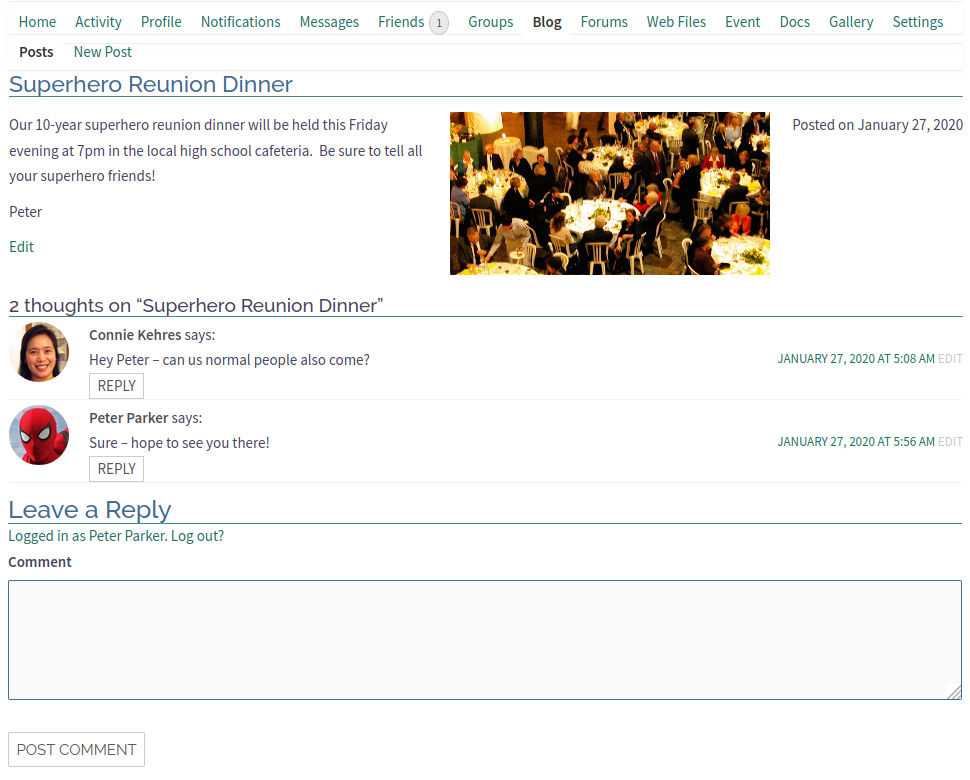Reply to Peter Parker's comment
Screen dimensions: 970x780
[116, 469]
